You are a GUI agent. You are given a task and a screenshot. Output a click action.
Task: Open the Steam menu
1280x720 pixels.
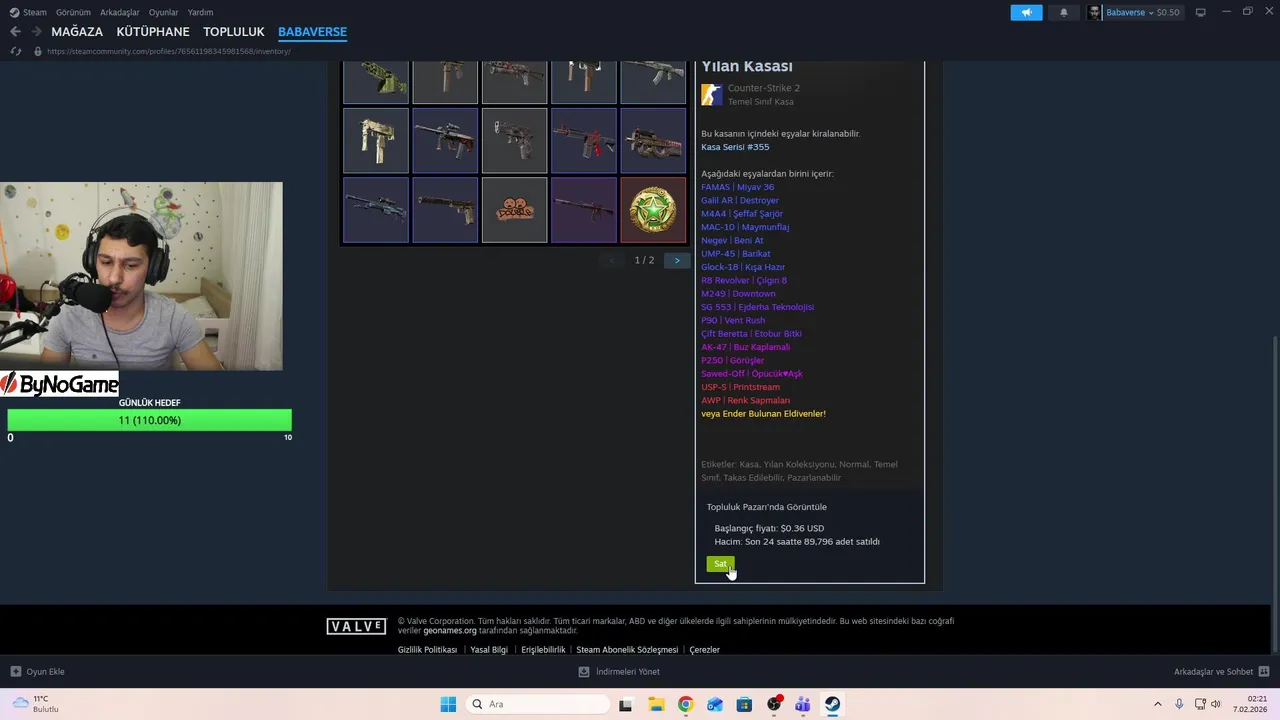point(28,12)
